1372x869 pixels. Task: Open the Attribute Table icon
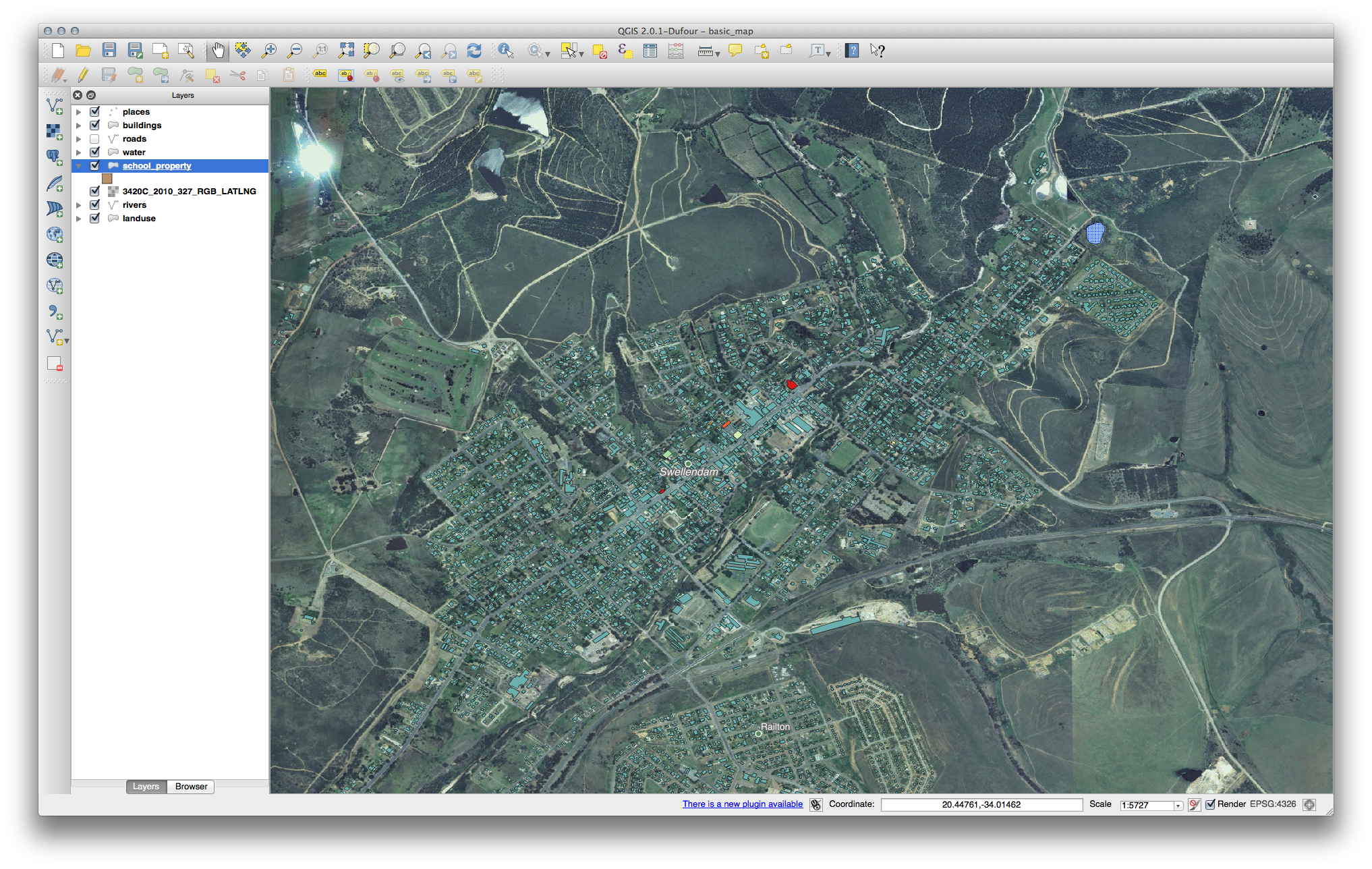pos(650,50)
